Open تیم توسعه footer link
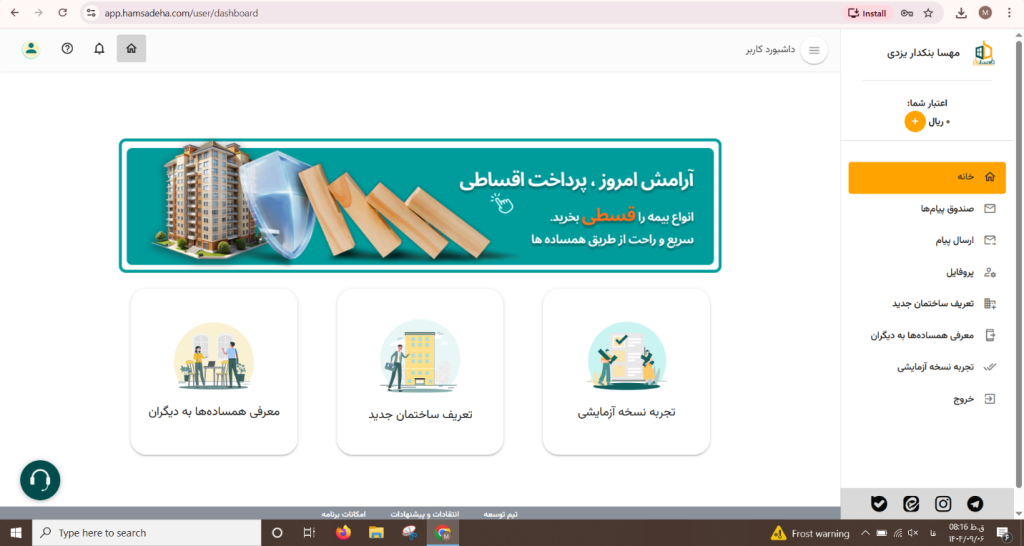This screenshot has width=1024, height=546. coord(500,515)
